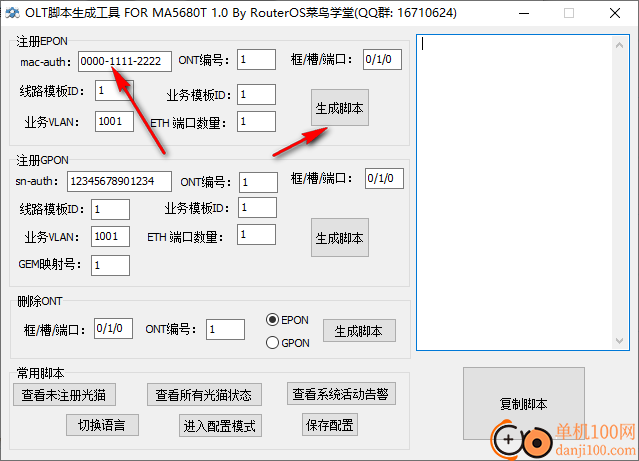Click EPON 框/槽/端口 input field
Viewport: 639px width, 461px height.
point(382,60)
